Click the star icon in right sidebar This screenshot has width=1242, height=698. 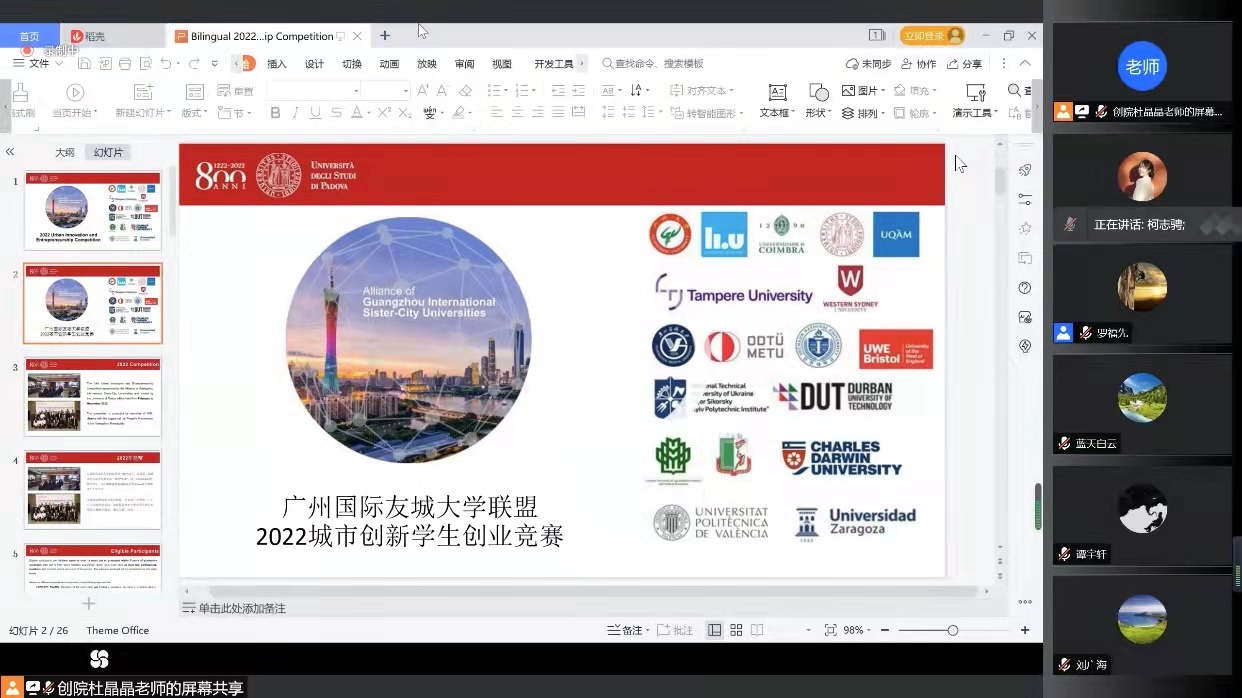click(1025, 229)
